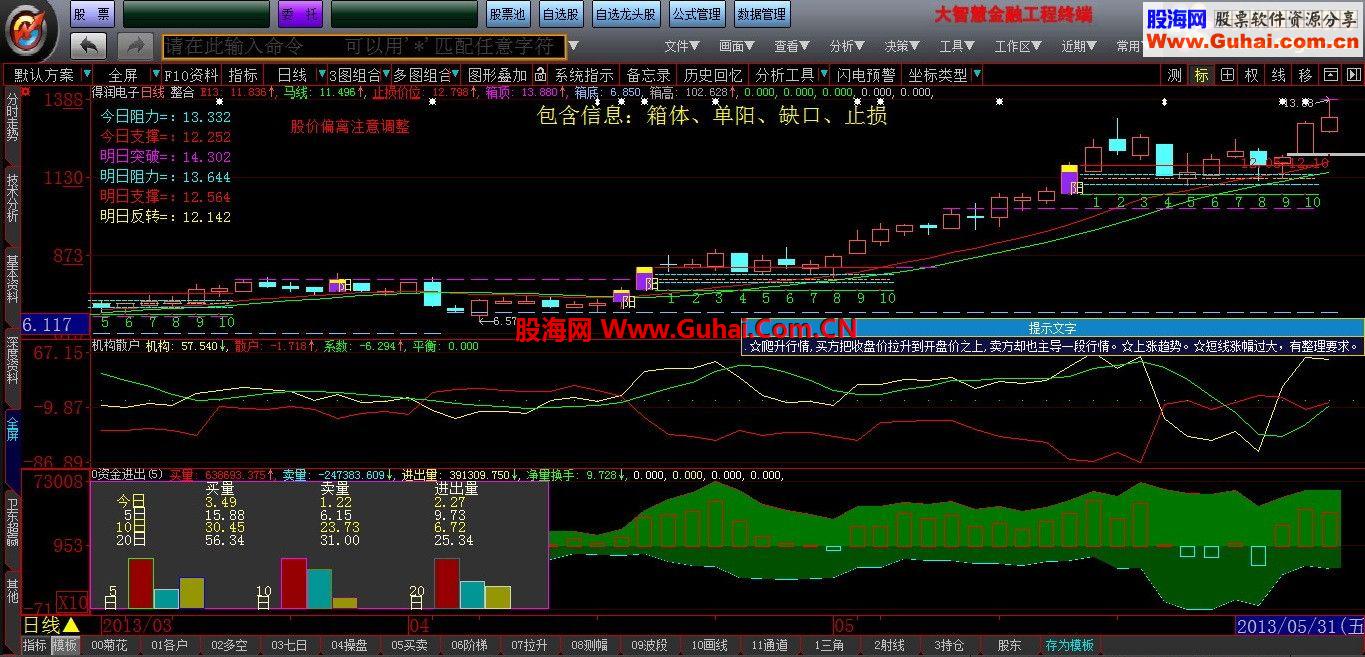This screenshot has width=1365, height=657.
Task: Expand the 全屏 dropdown arrow
Action: [154, 75]
